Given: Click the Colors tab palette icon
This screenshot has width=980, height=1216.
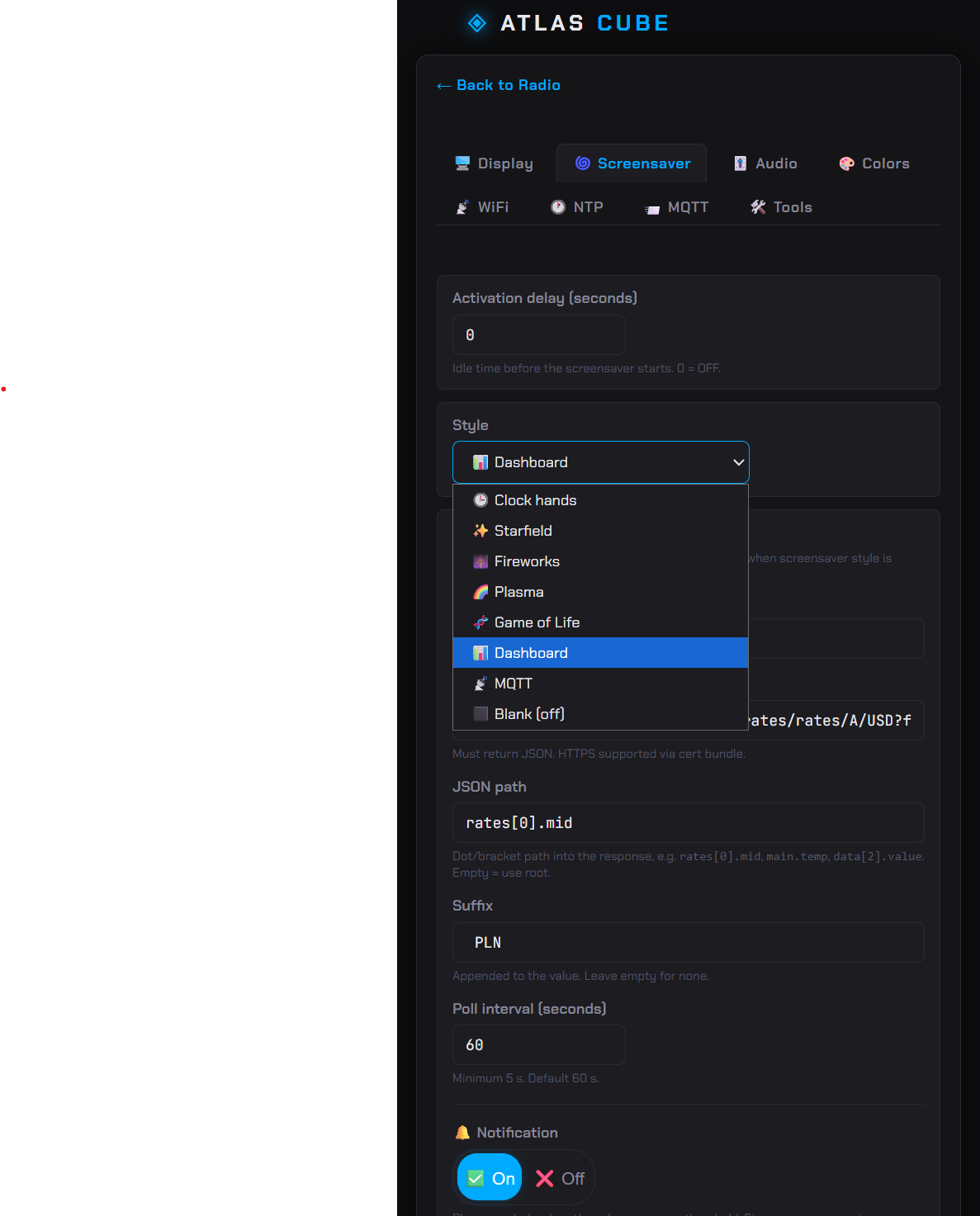Looking at the screenshot, I should (x=847, y=163).
